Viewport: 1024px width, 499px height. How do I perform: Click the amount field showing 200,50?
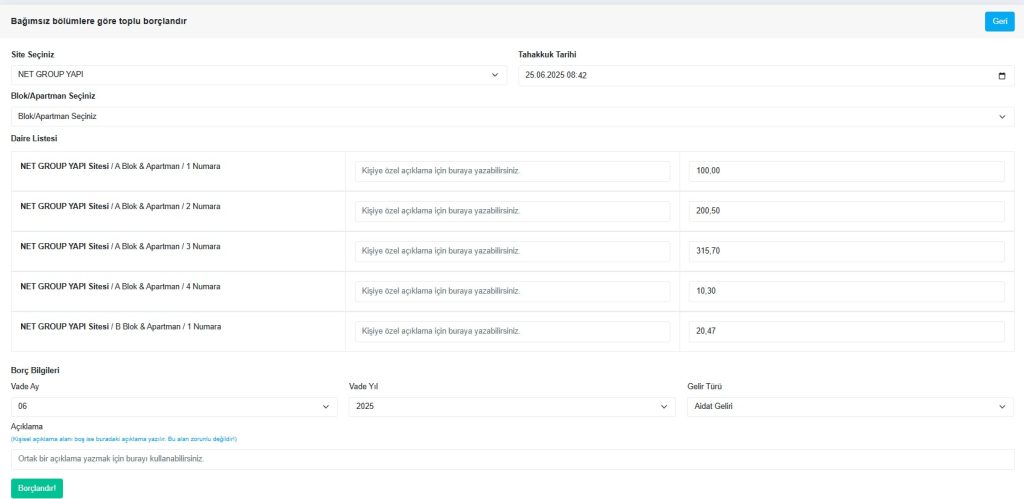[846, 211]
